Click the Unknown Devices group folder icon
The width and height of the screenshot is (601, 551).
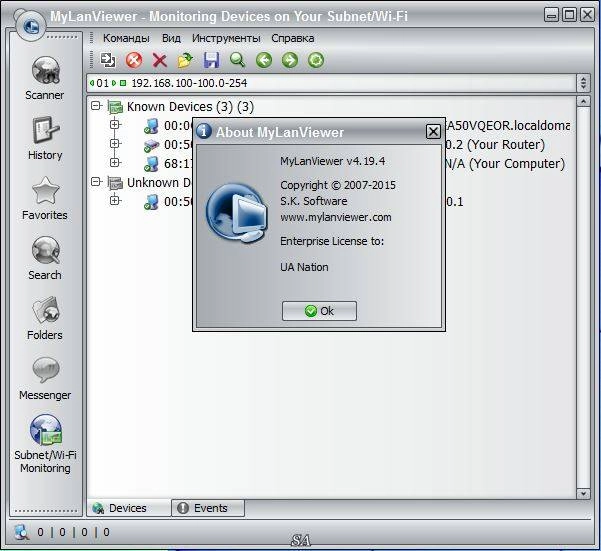tap(115, 183)
